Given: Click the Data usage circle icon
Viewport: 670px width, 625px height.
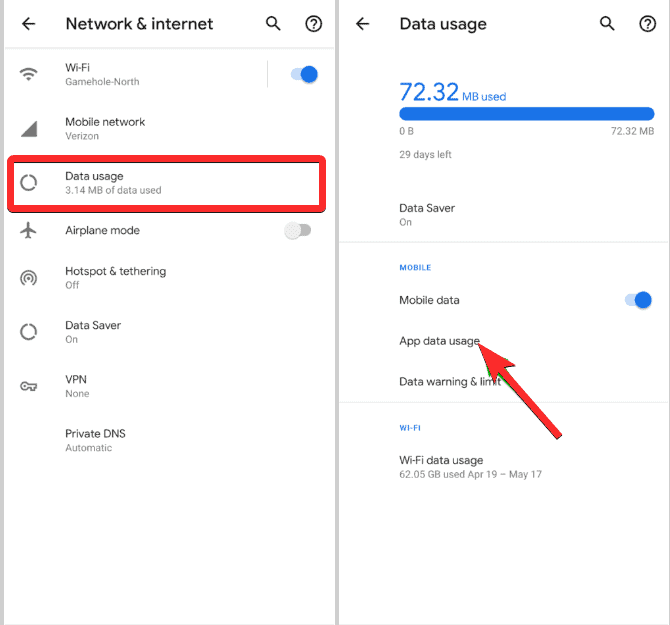Looking at the screenshot, I should [x=29, y=183].
